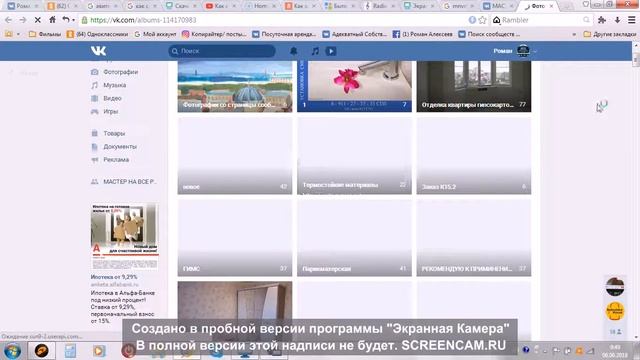Viewport: 640px width, 360px height.
Task: Focus the VK Поиск search field
Action: [x=222, y=51]
